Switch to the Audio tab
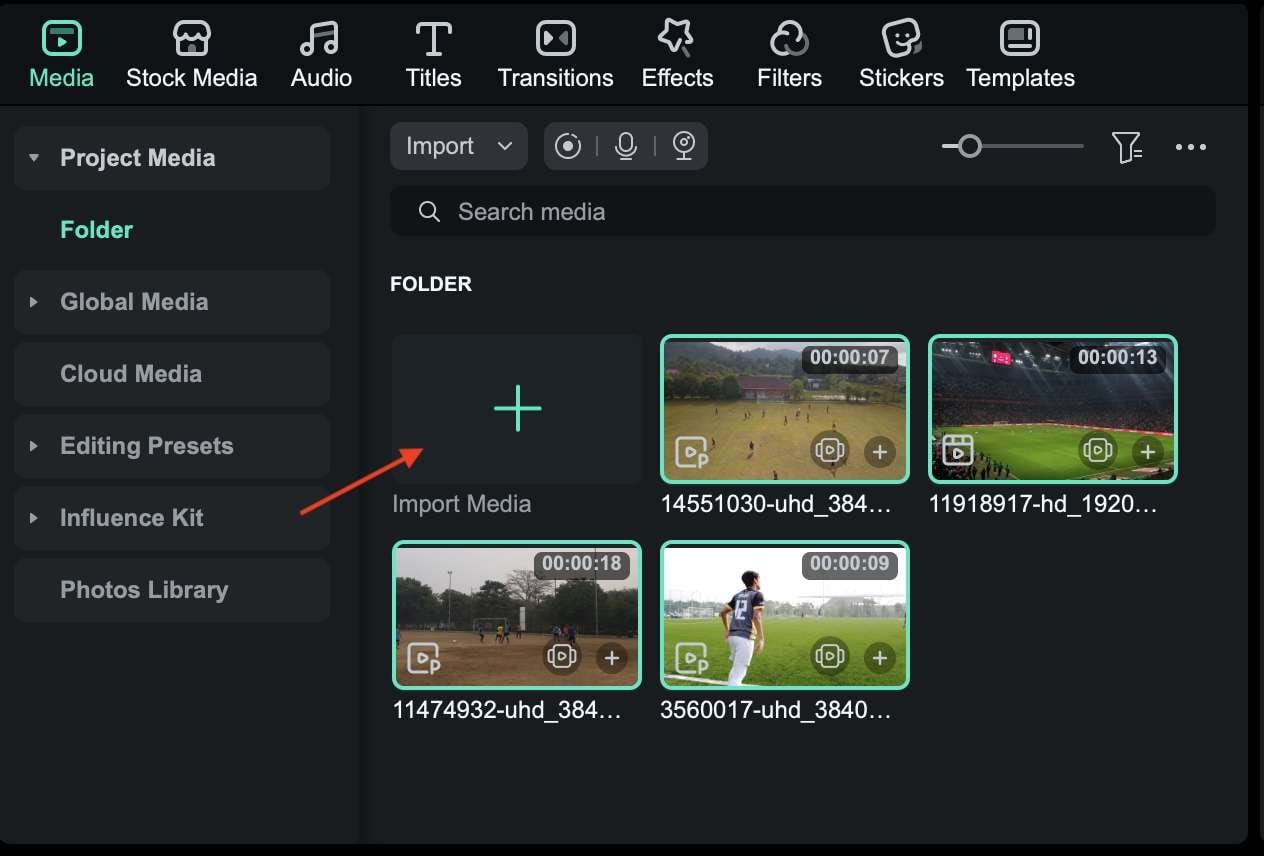Screen dimensions: 1264x856 click(x=321, y=56)
